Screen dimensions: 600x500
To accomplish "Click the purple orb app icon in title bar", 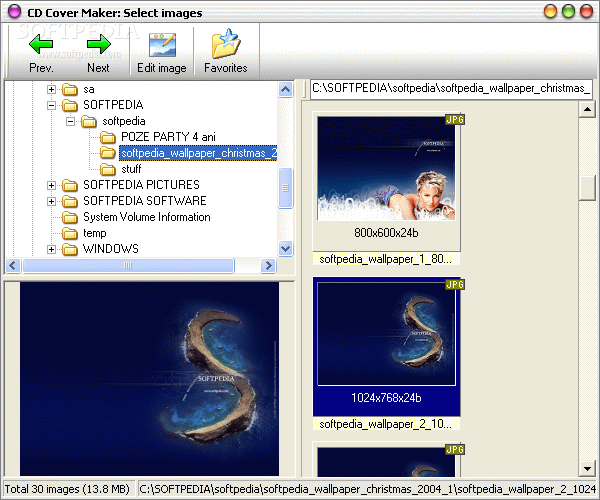I will (14, 11).
